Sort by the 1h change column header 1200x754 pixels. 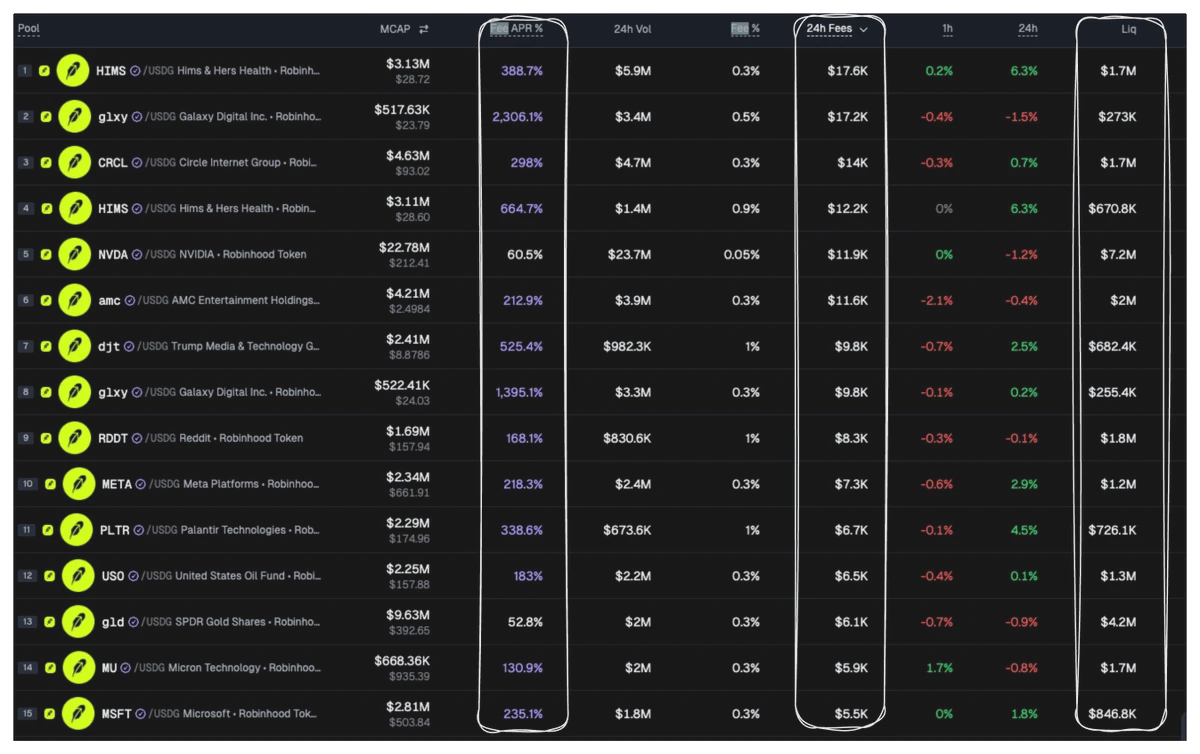click(946, 29)
